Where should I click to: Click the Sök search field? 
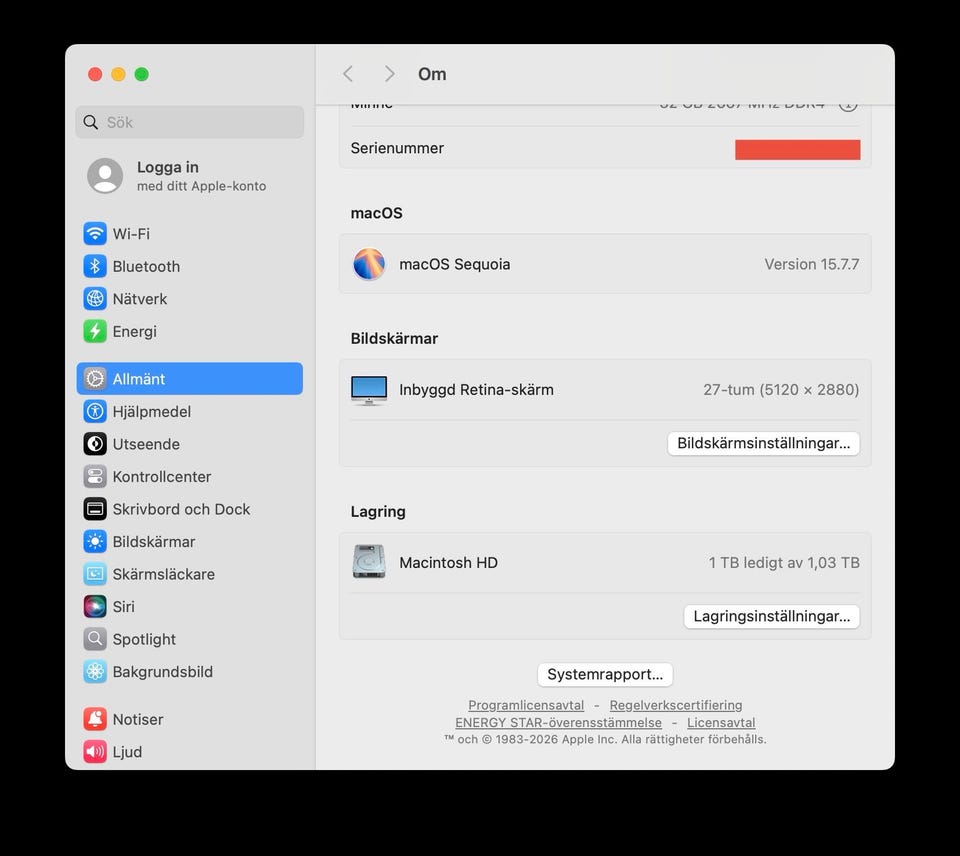tap(190, 122)
